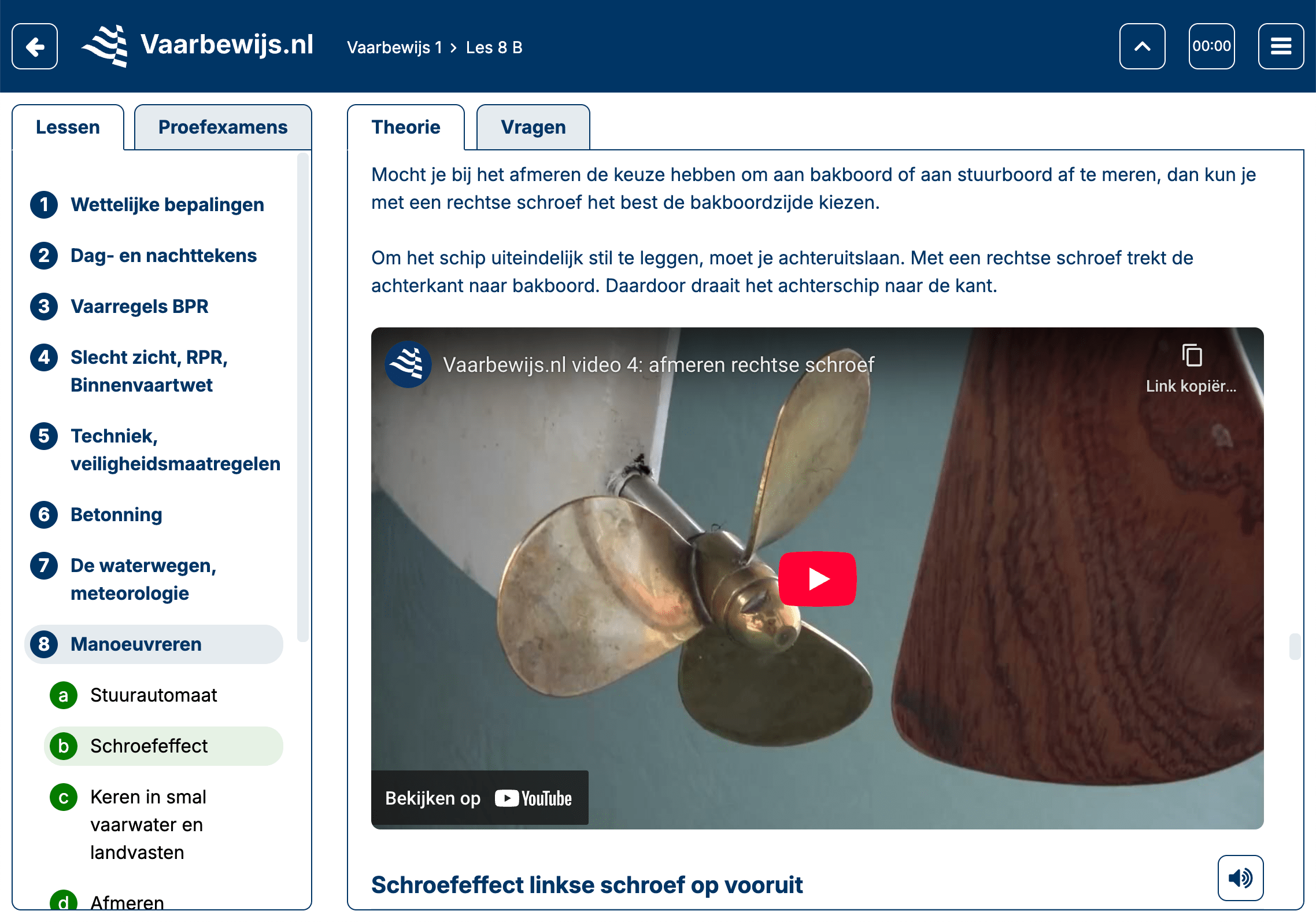Toggle audio with the speaker icon
1316x922 pixels.
(1240, 877)
